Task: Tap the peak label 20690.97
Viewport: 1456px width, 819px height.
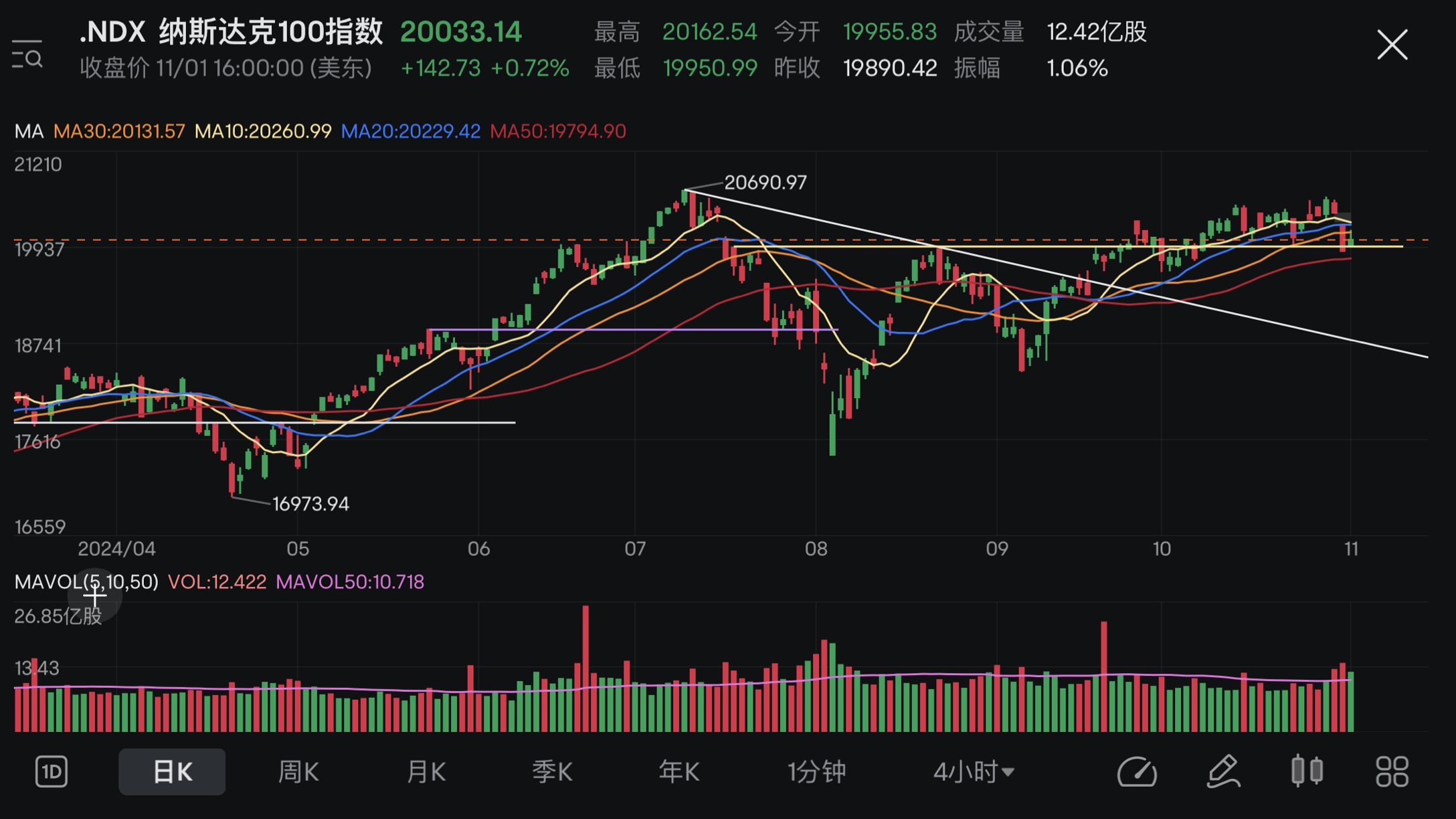Action: (x=765, y=183)
